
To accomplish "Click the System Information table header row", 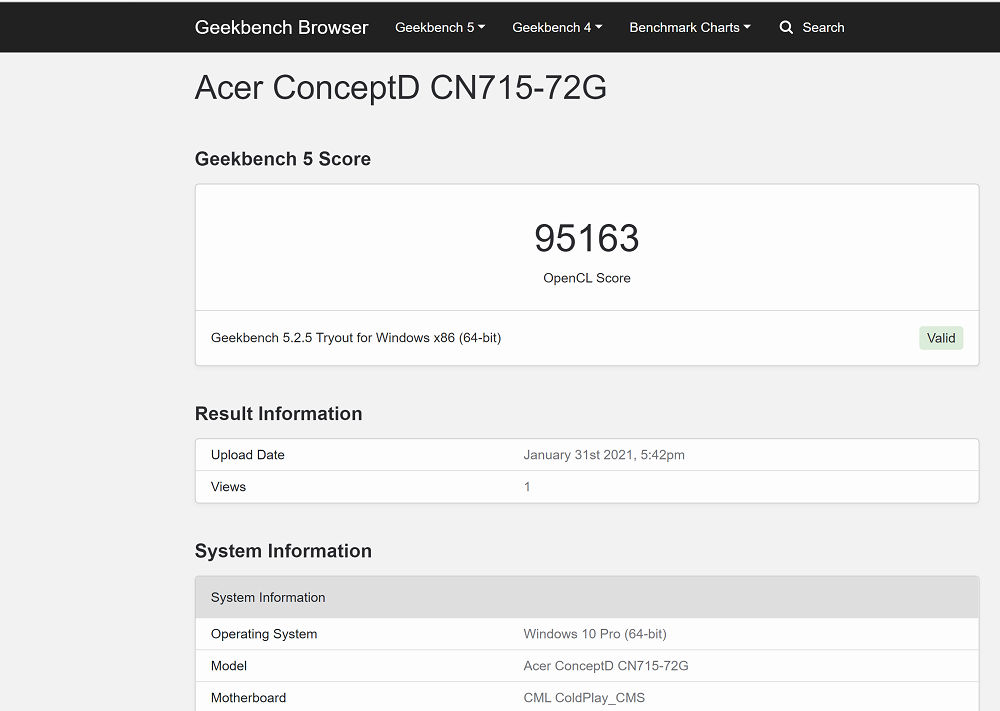I will pos(587,597).
